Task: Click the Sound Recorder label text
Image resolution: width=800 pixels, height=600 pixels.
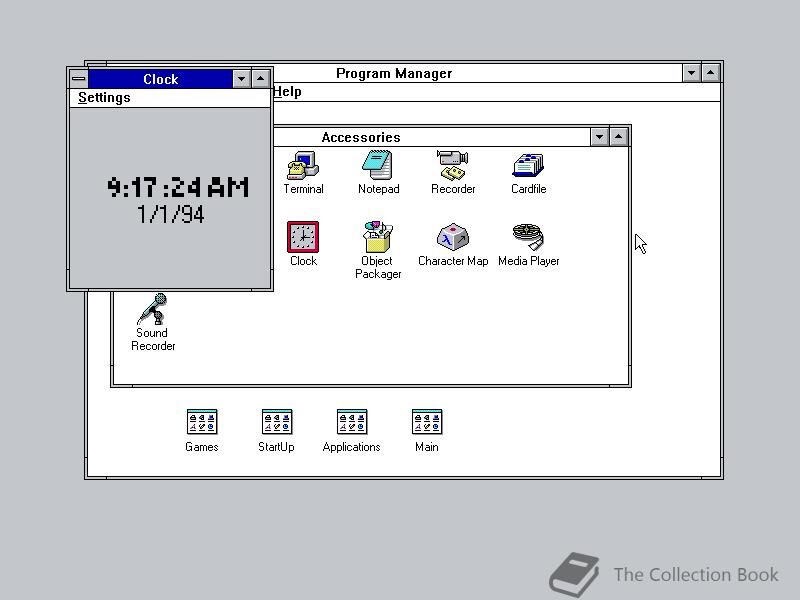Action: pyautogui.click(x=153, y=339)
